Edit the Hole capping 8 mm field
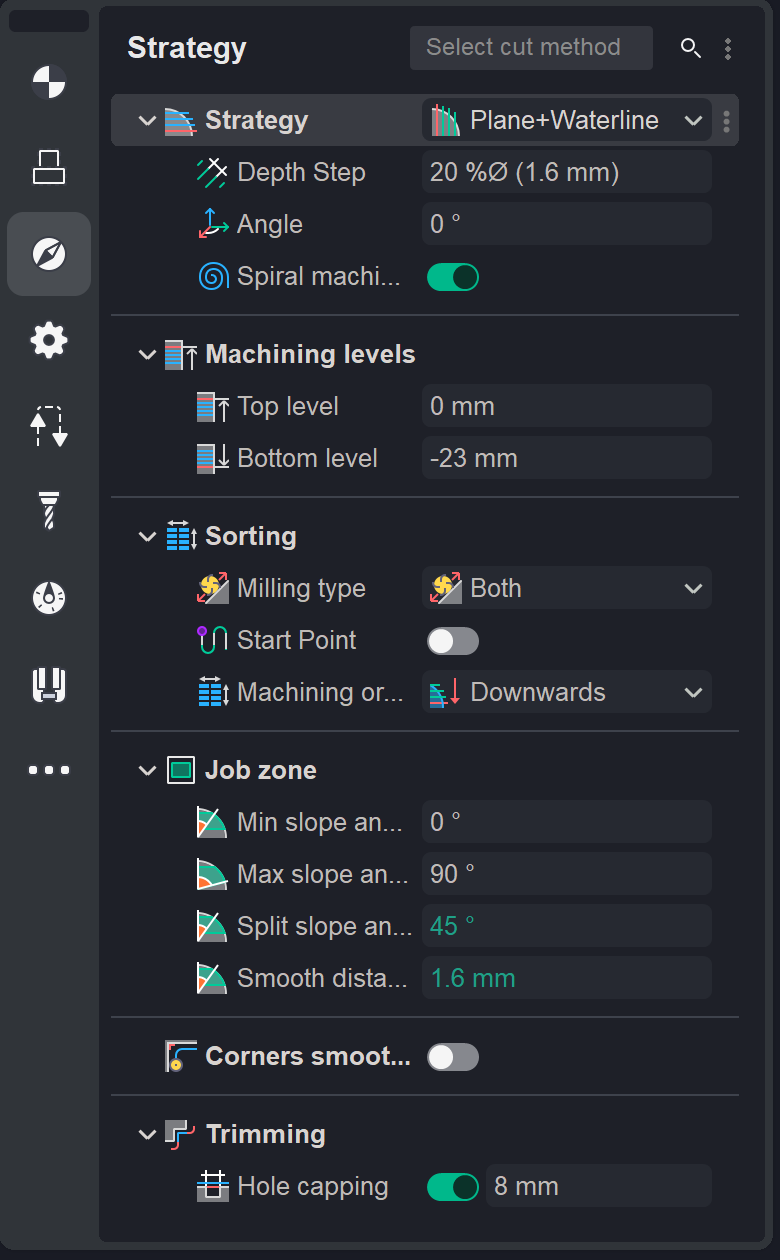 pos(599,1186)
